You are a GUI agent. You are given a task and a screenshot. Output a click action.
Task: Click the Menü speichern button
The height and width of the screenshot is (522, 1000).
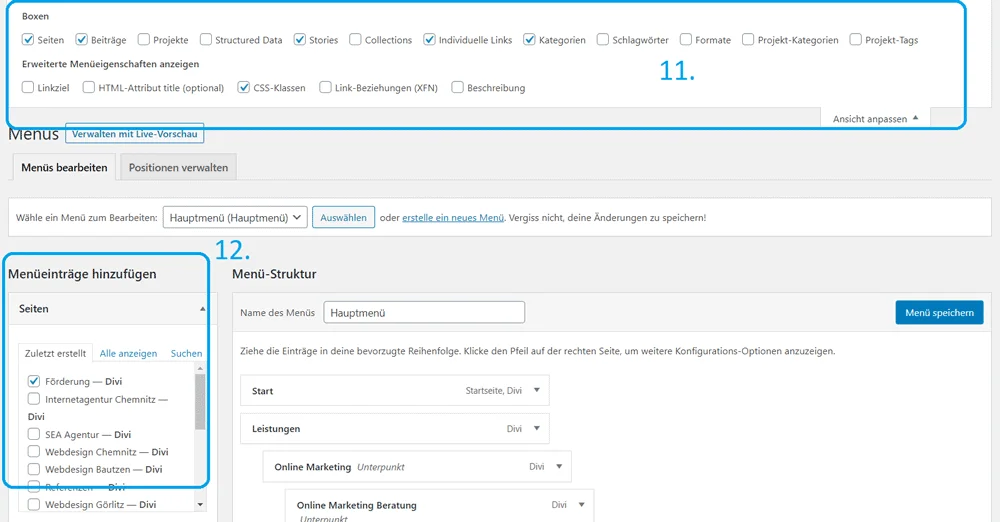[x=939, y=313]
